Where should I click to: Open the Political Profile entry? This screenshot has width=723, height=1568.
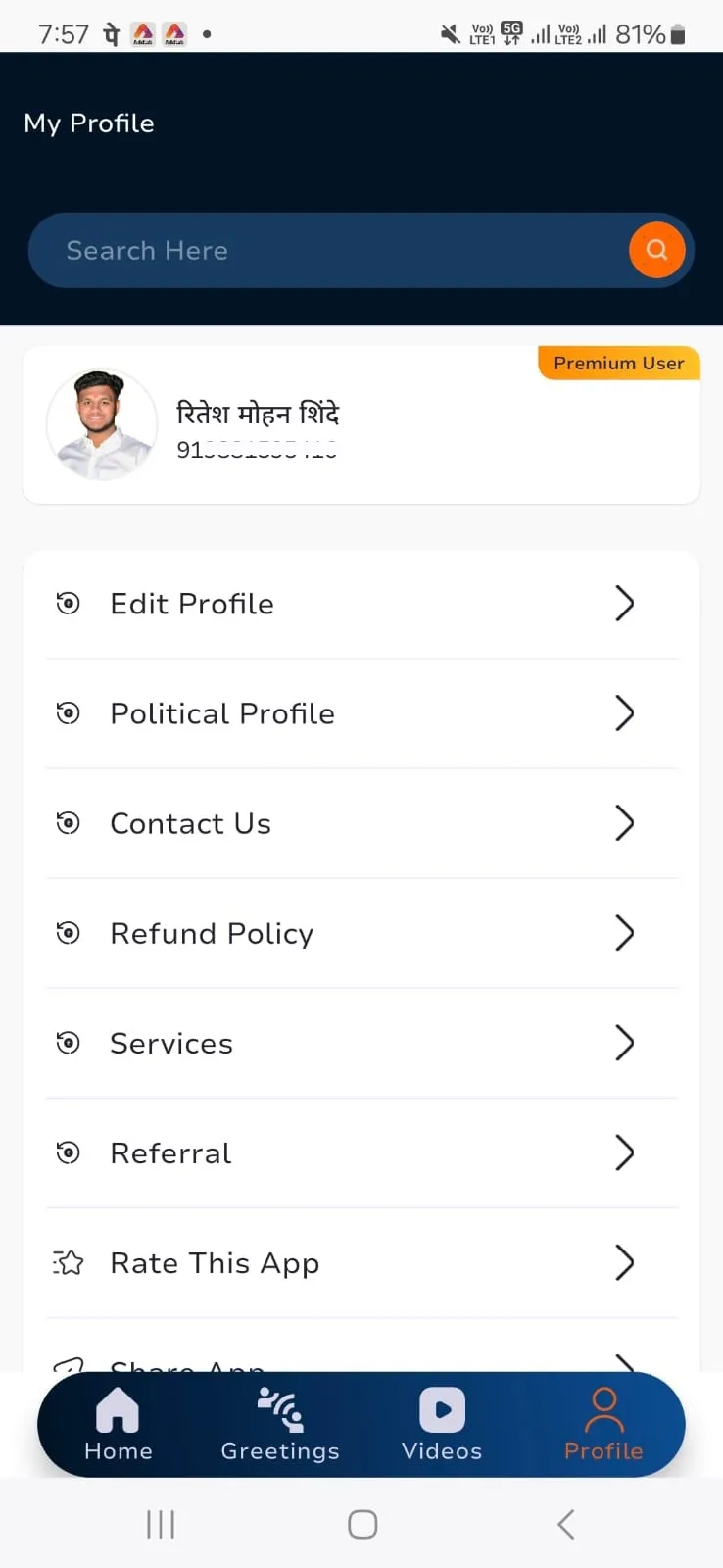click(x=361, y=713)
